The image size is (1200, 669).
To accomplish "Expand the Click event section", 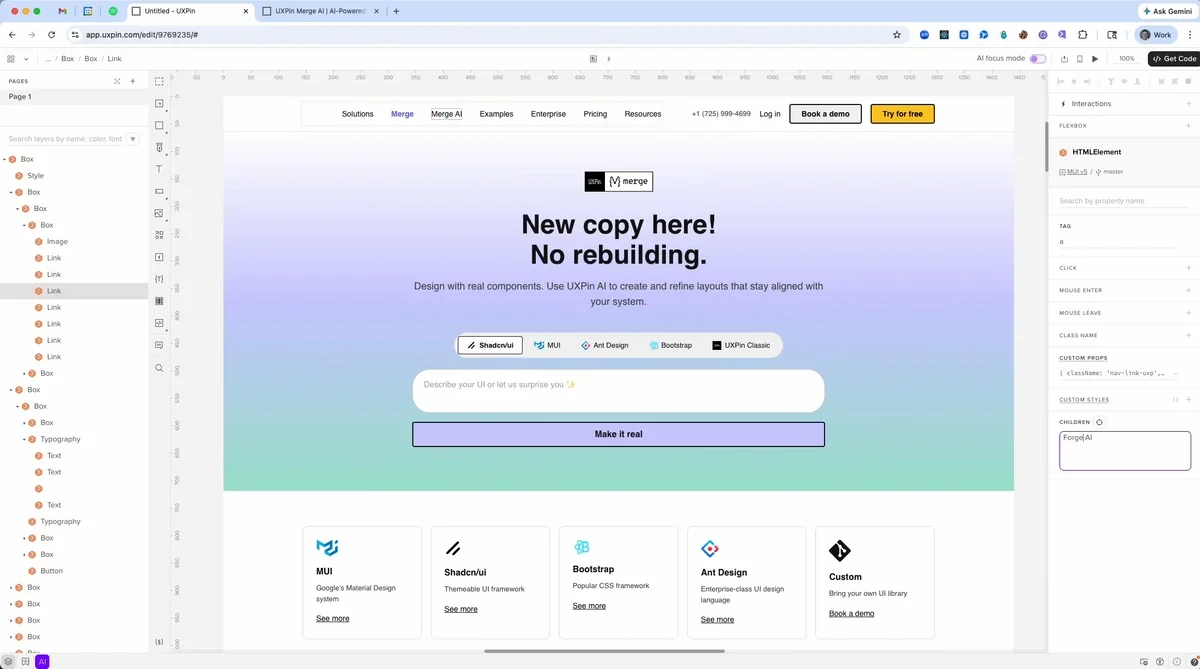I will click(1188, 268).
